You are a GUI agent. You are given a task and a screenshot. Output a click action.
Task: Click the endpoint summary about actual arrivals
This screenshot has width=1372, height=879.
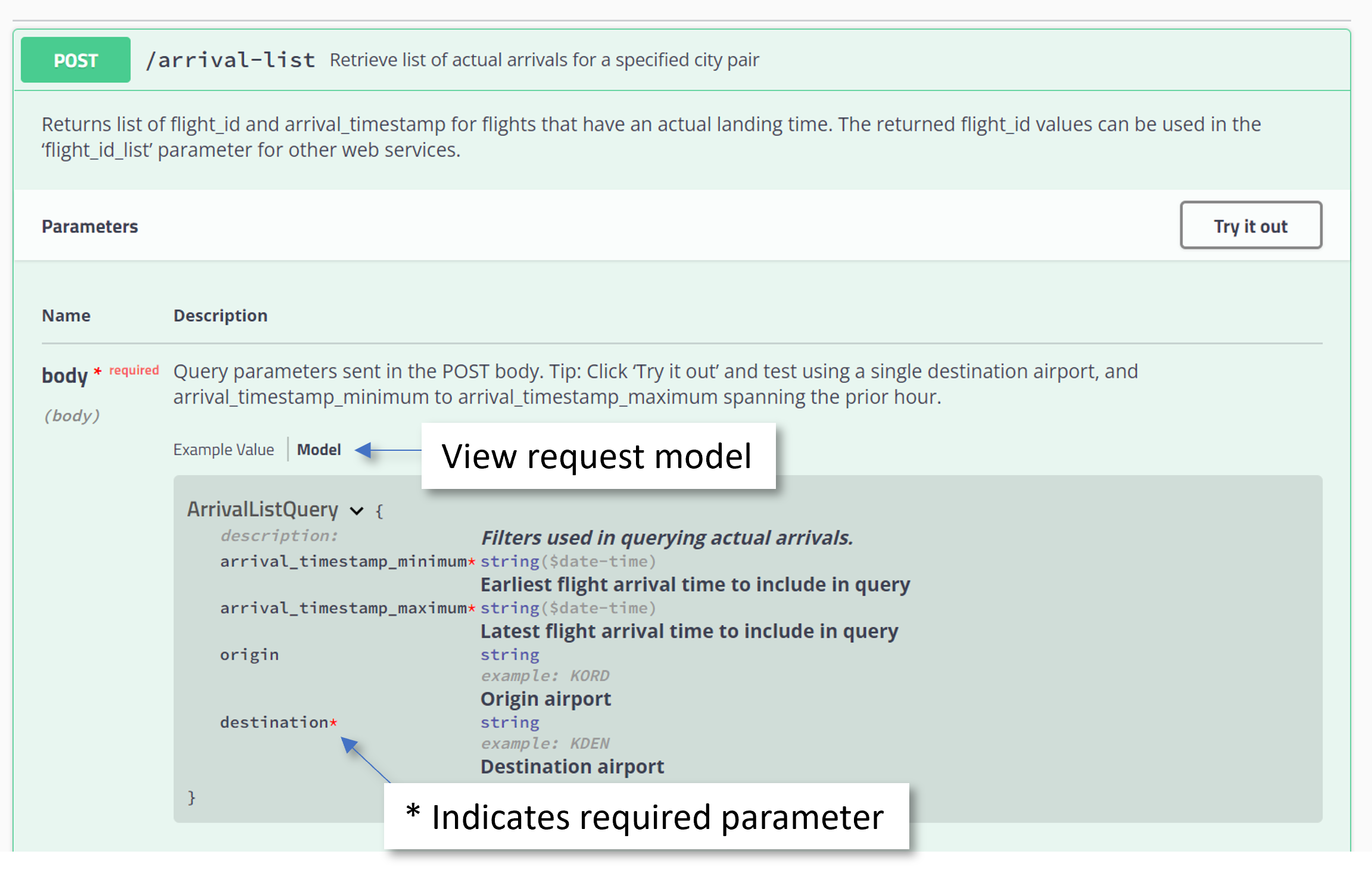(544, 60)
